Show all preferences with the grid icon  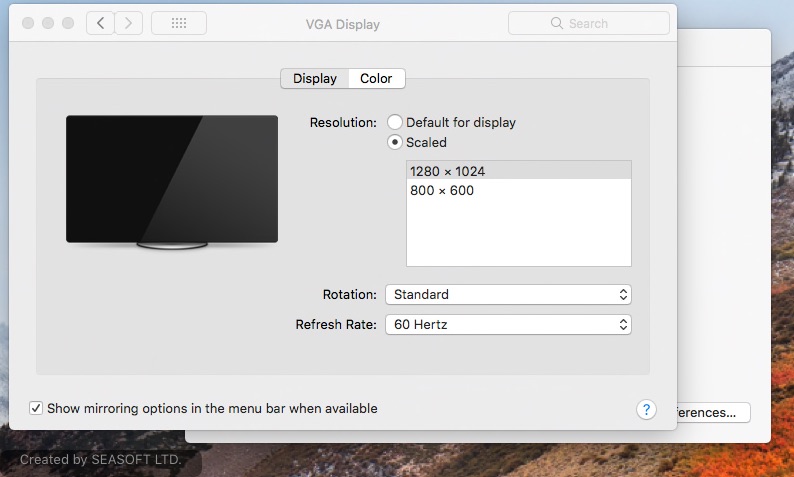click(179, 23)
